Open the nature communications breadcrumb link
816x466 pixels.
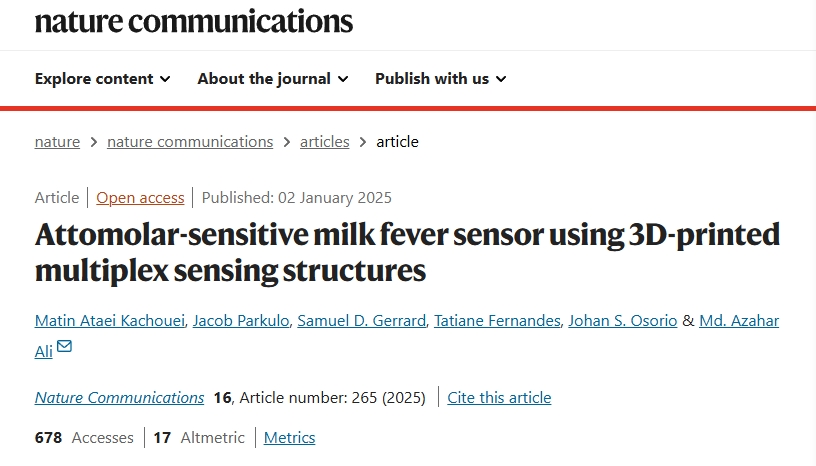190,142
